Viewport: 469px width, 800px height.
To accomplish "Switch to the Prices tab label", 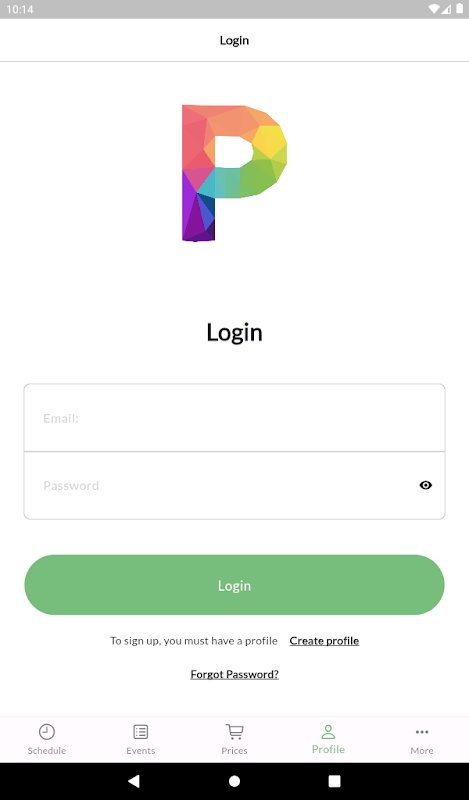I will [234, 751].
